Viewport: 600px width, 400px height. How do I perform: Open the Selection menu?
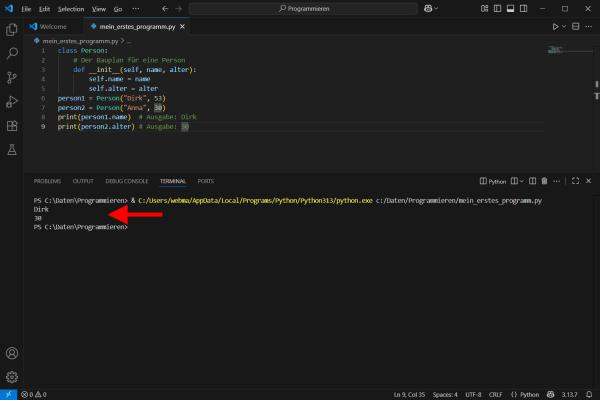click(71, 9)
